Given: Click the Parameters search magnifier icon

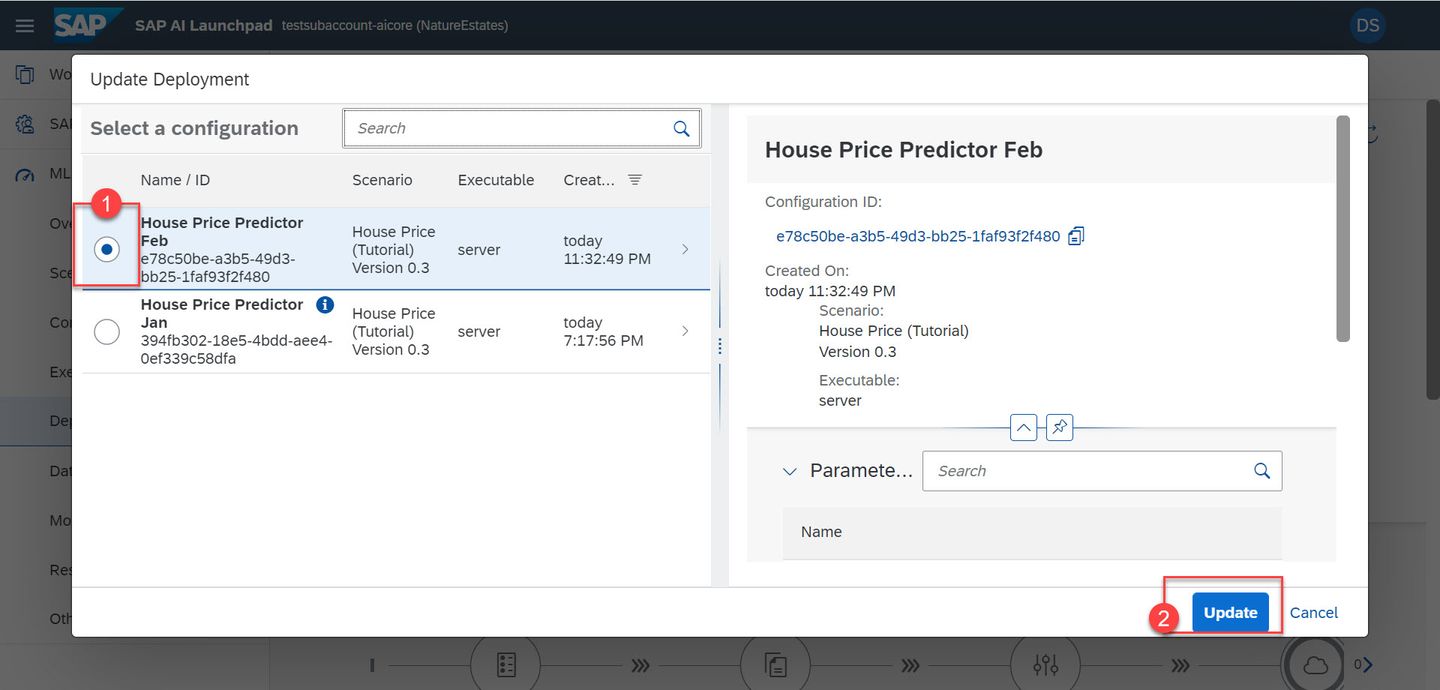Looking at the screenshot, I should click(x=1262, y=471).
